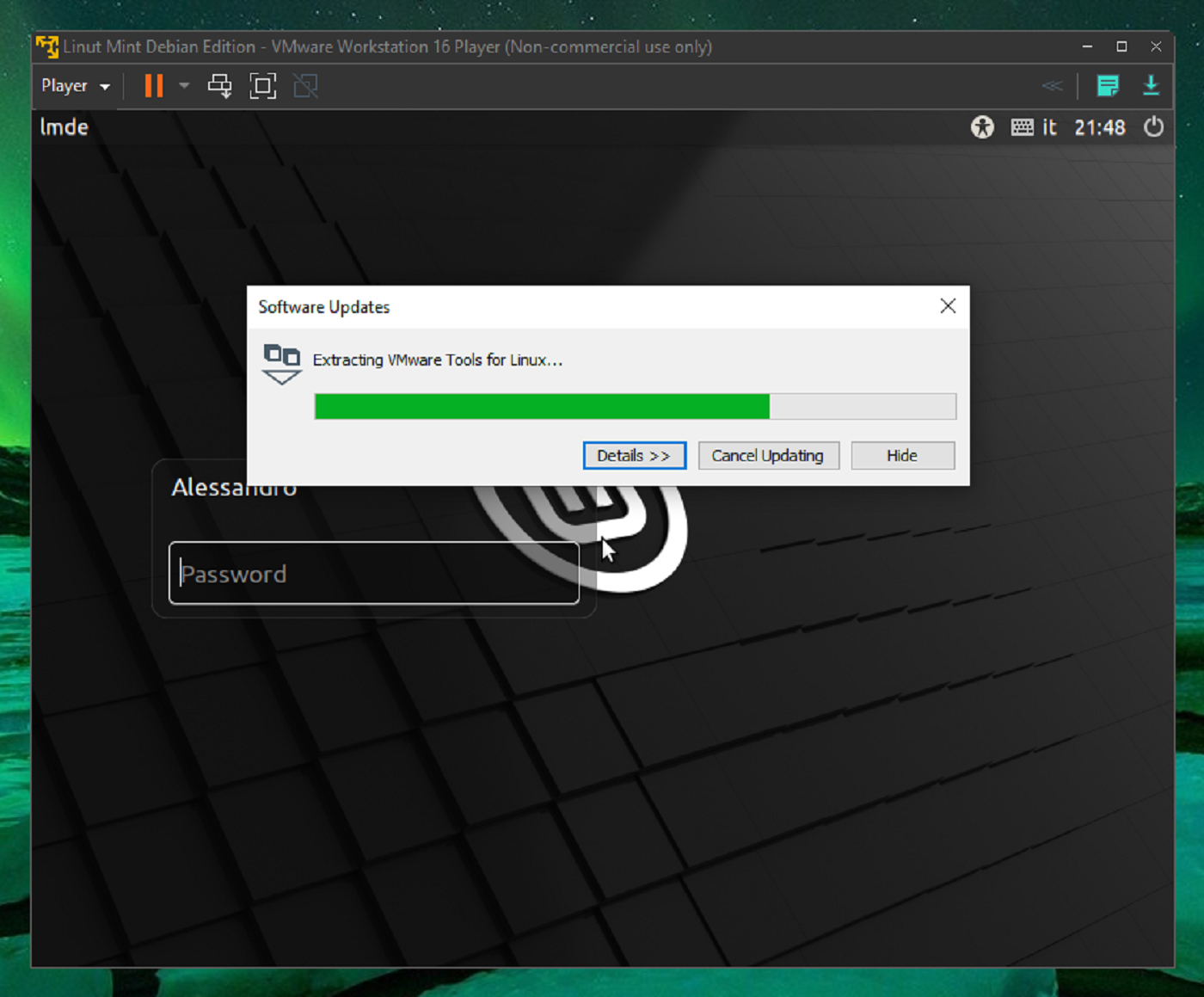
Task: Click the on-screen keyboard icon
Action: click(x=1022, y=127)
